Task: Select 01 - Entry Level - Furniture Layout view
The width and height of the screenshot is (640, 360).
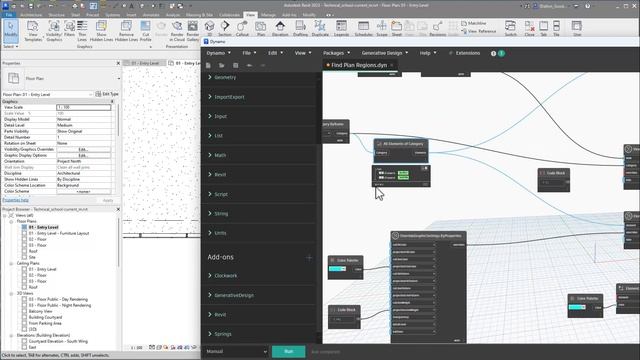Action: click(x=59, y=233)
